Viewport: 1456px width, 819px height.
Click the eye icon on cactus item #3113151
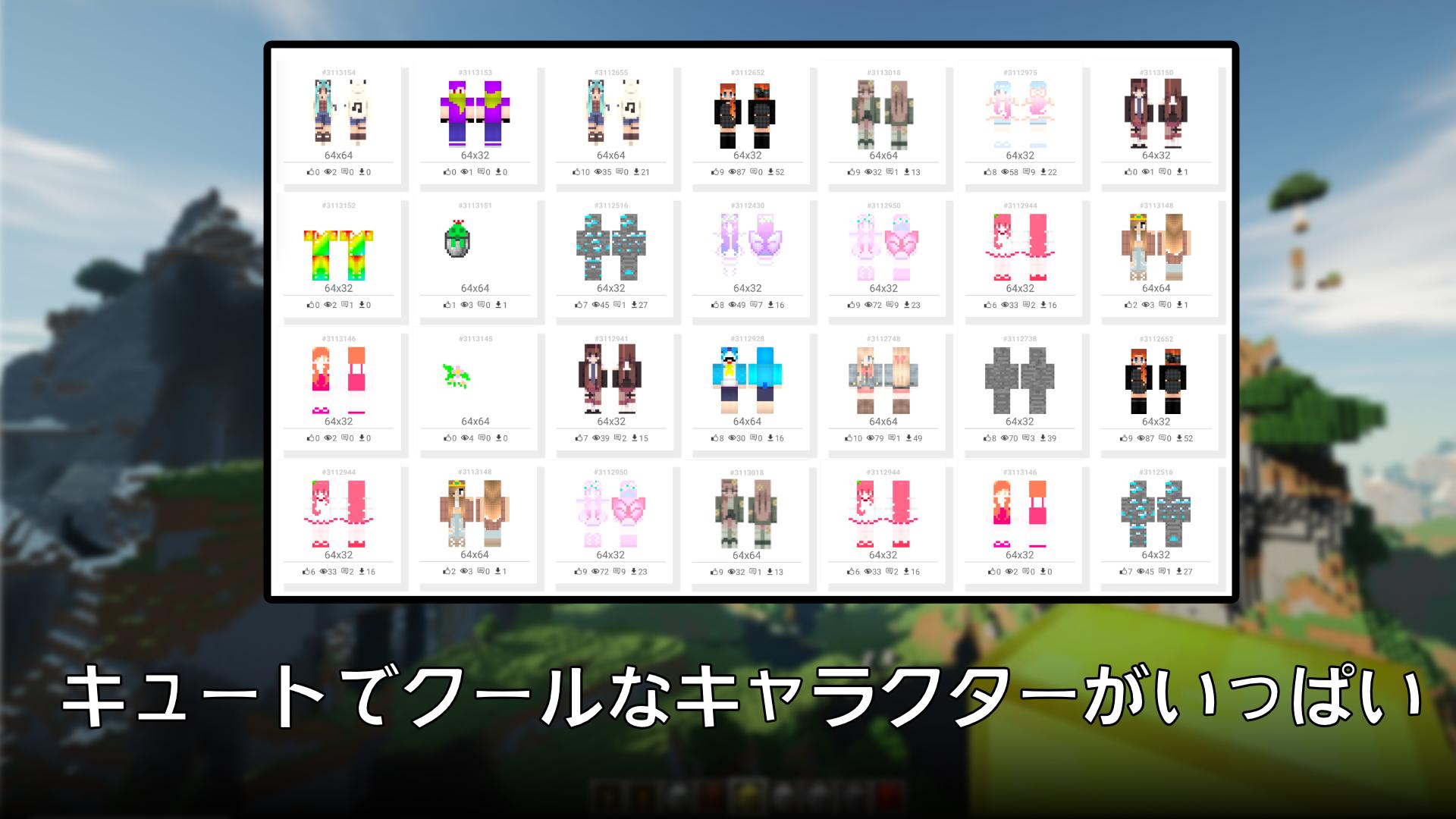(464, 305)
